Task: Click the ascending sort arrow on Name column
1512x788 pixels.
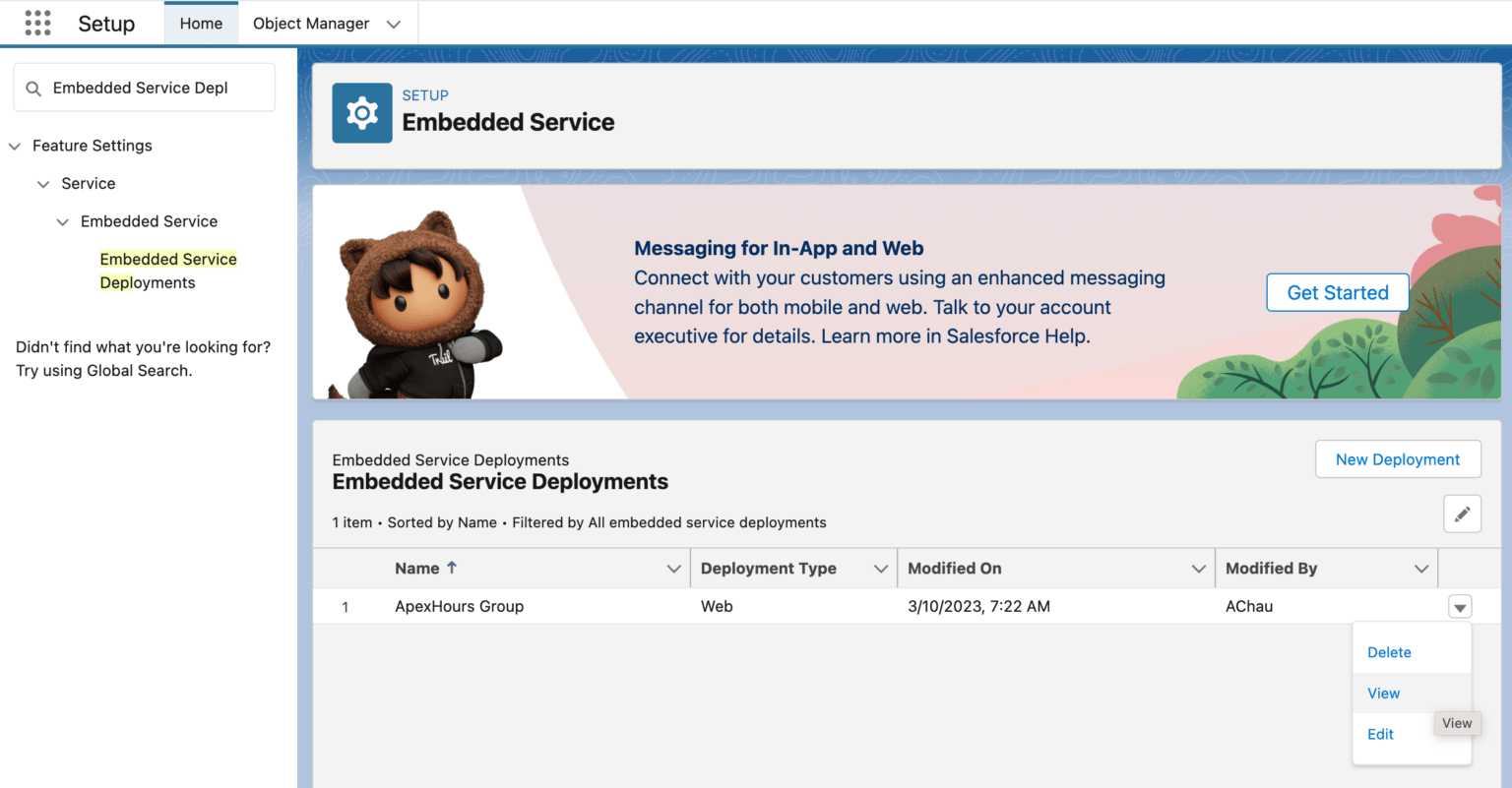Action: click(x=446, y=568)
